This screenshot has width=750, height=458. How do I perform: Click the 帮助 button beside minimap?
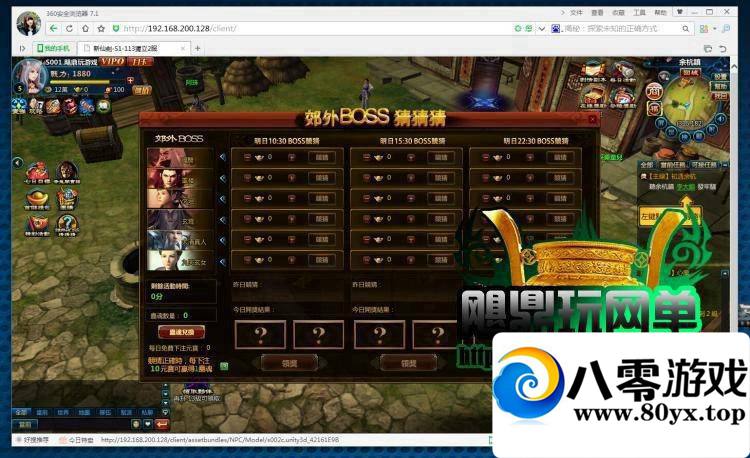pyautogui.click(x=720, y=86)
